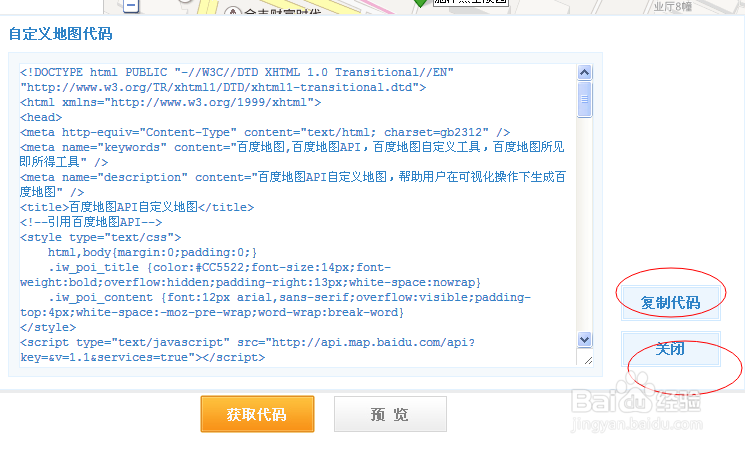Click the "key=&v=1.1&services=true" line
The width and height of the screenshot is (745, 450).
click(x=143, y=357)
